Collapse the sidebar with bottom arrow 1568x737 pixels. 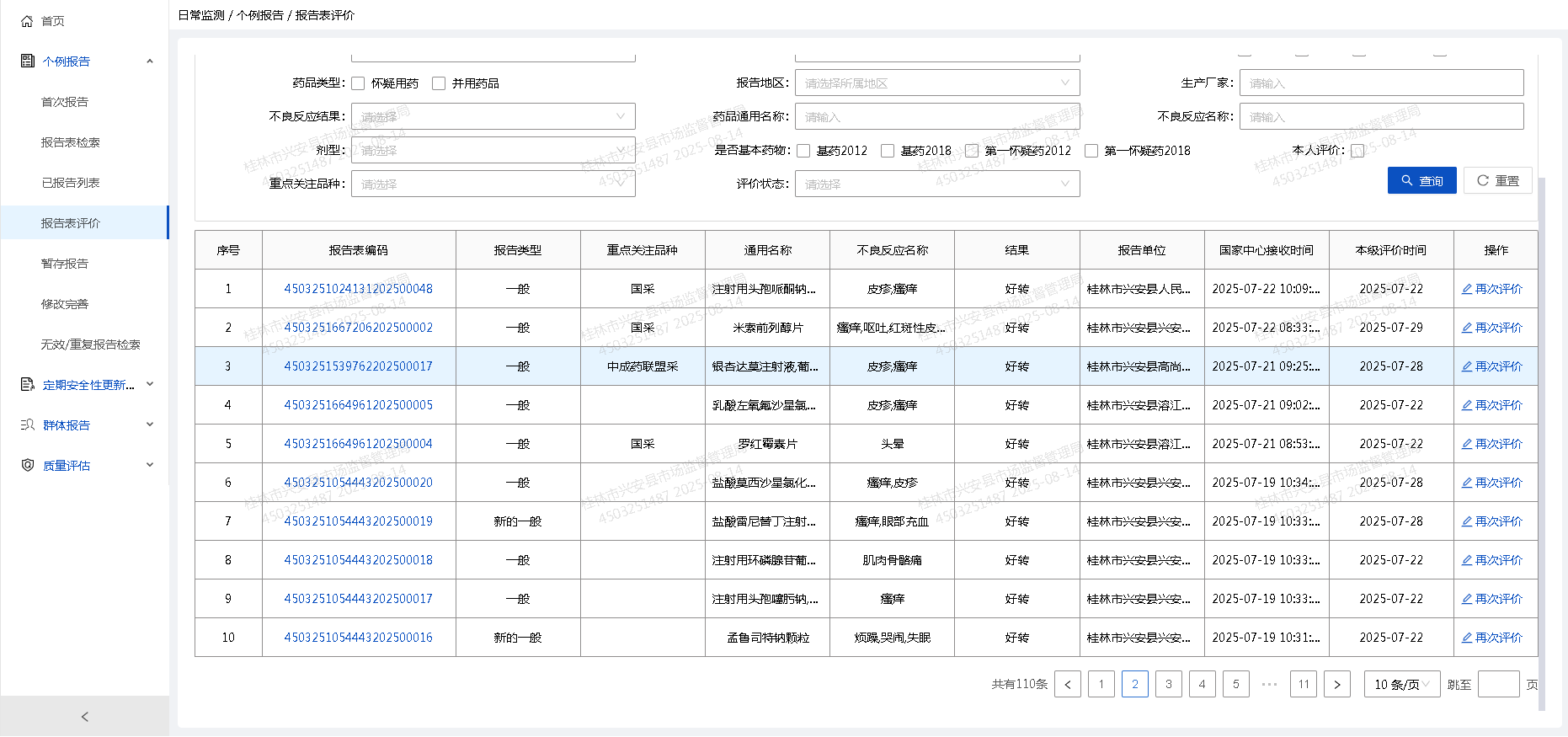[84, 717]
